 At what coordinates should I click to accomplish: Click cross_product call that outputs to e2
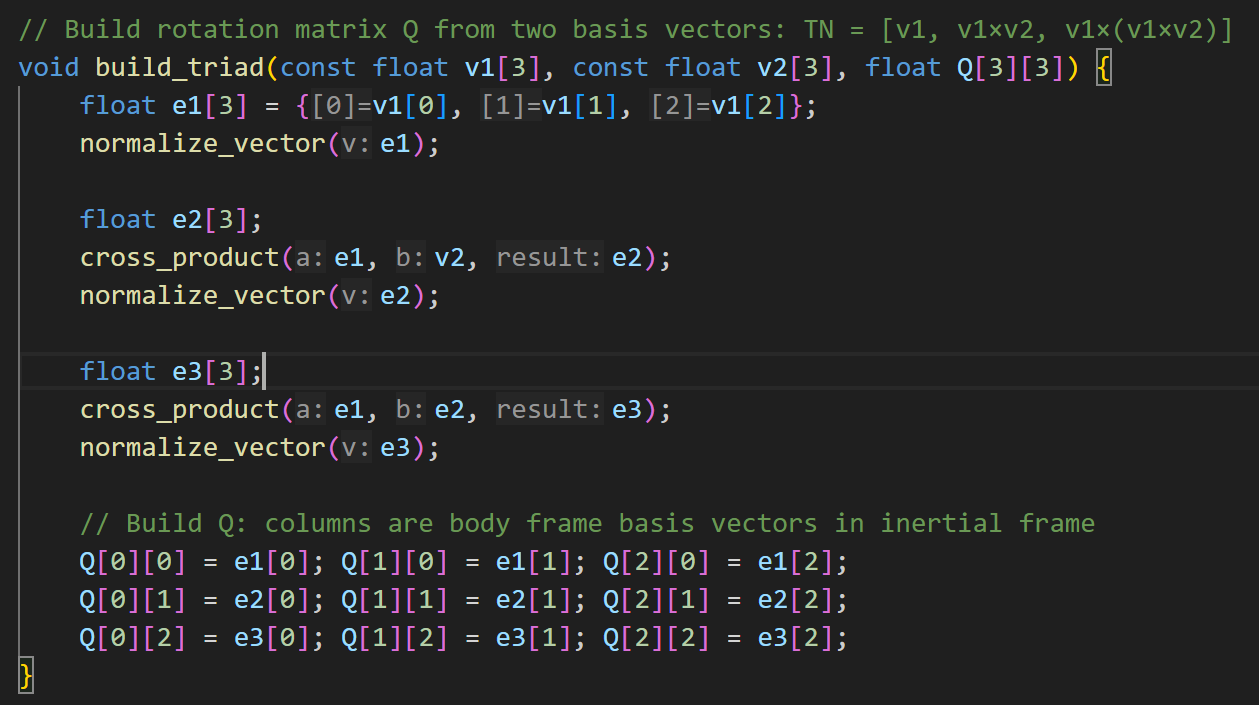(179, 258)
